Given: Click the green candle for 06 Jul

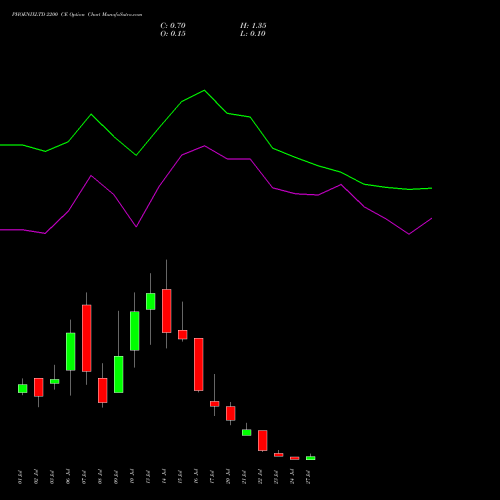Looking at the screenshot, I should [x=71, y=352].
